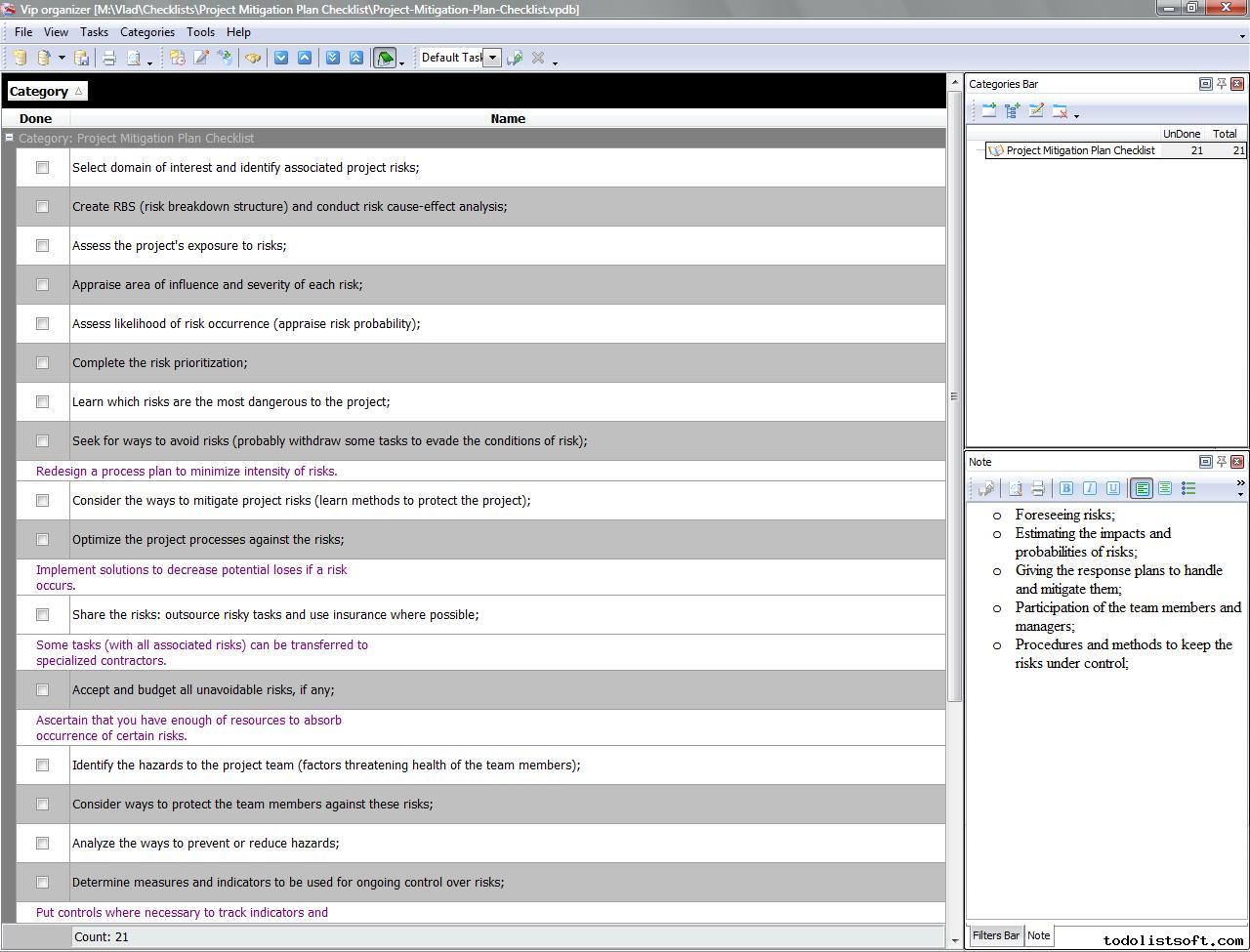Switch to the Filters Bar tab
1250x952 pixels.
coord(995,935)
